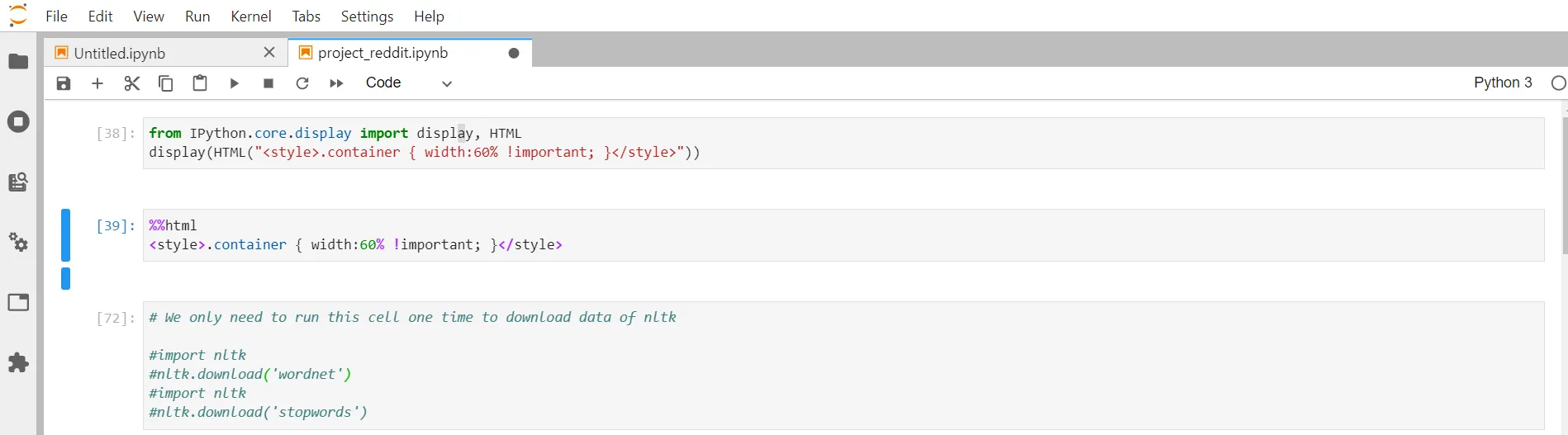Open the Kernel menu

(251, 17)
